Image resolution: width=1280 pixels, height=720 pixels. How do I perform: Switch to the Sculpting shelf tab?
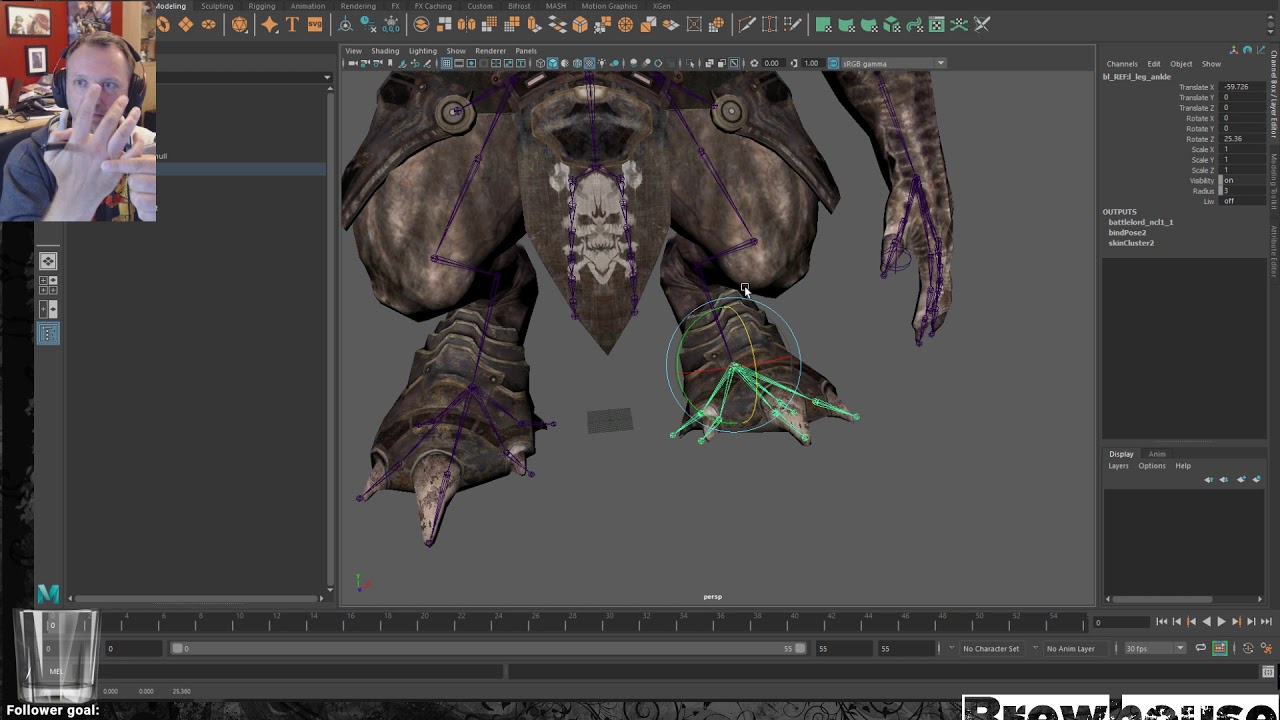click(217, 6)
